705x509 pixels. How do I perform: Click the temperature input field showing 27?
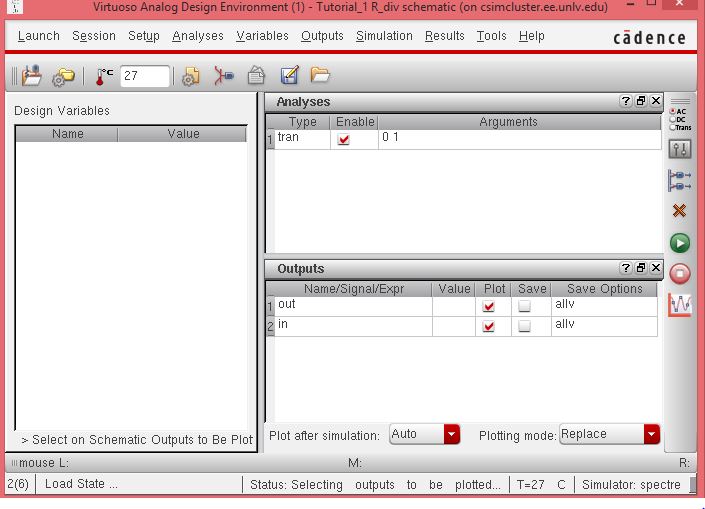tap(143, 75)
